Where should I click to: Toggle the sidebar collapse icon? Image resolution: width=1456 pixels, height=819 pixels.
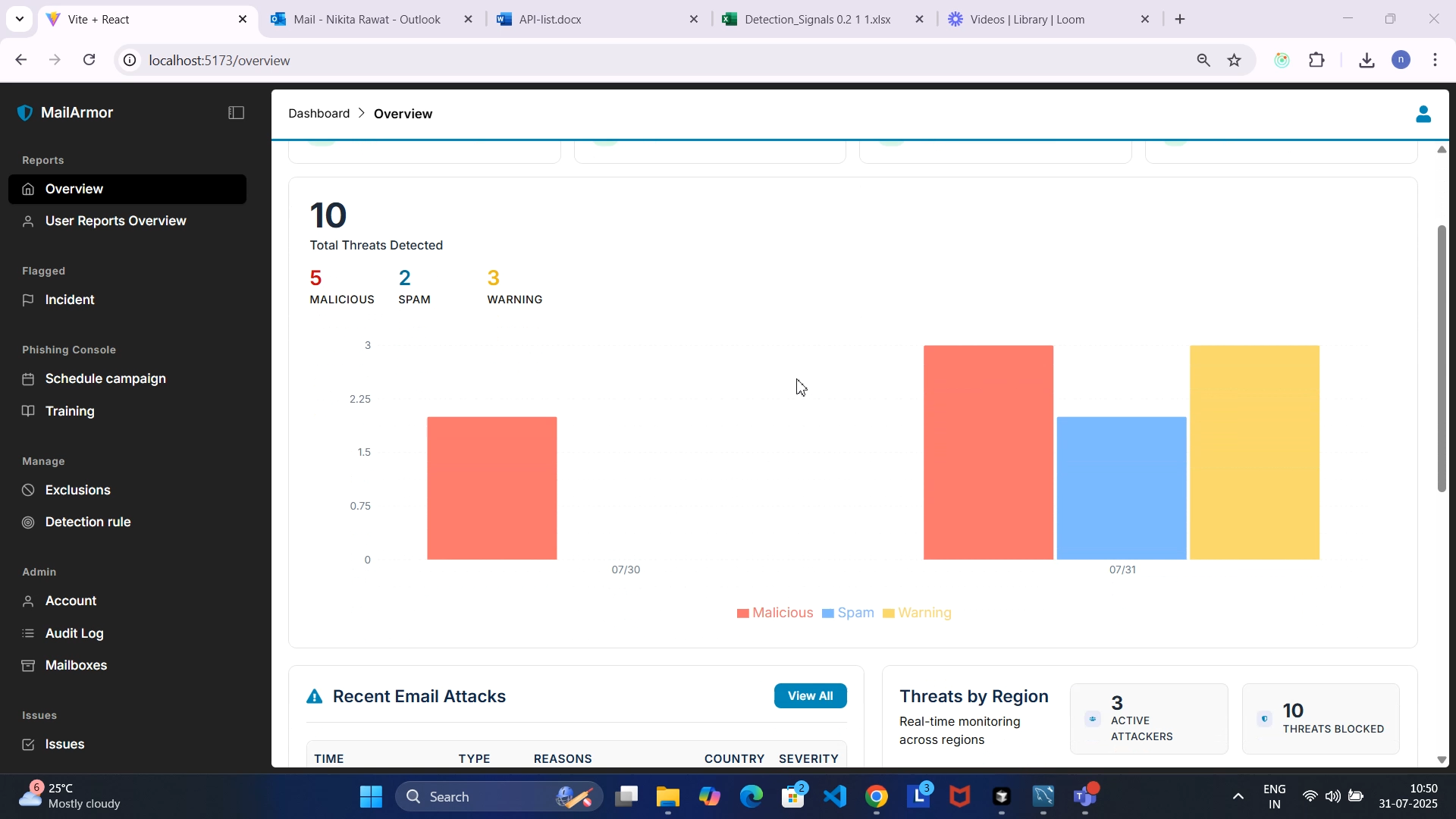(236, 113)
